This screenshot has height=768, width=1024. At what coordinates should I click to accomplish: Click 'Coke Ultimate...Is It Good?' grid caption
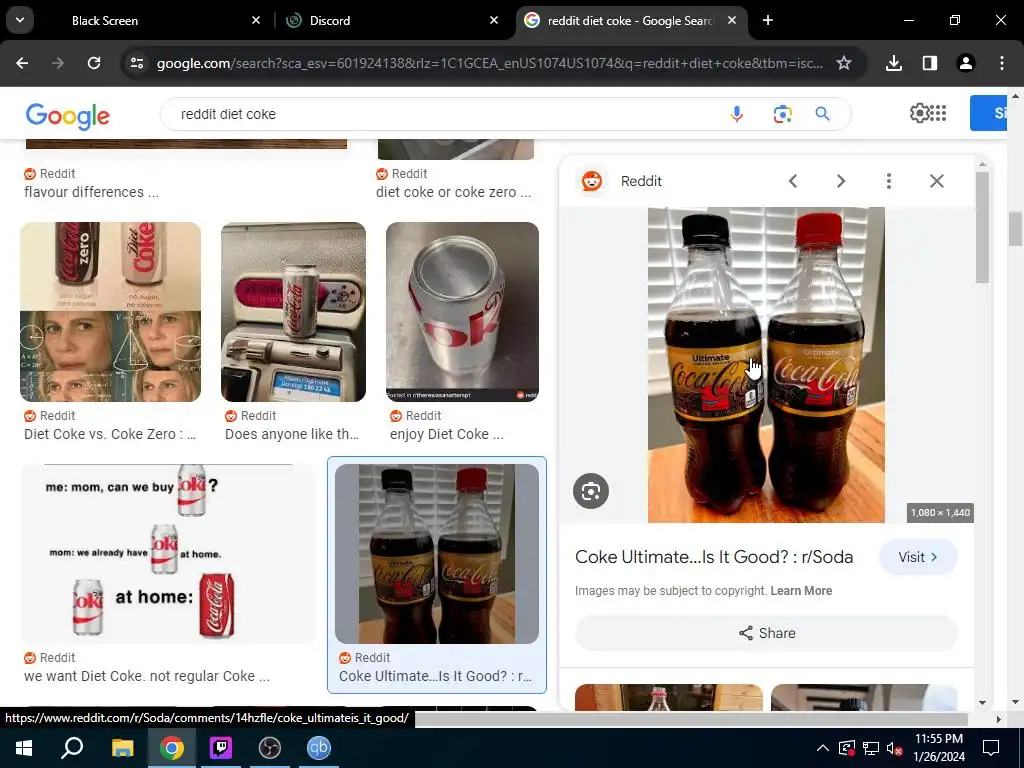(x=435, y=676)
